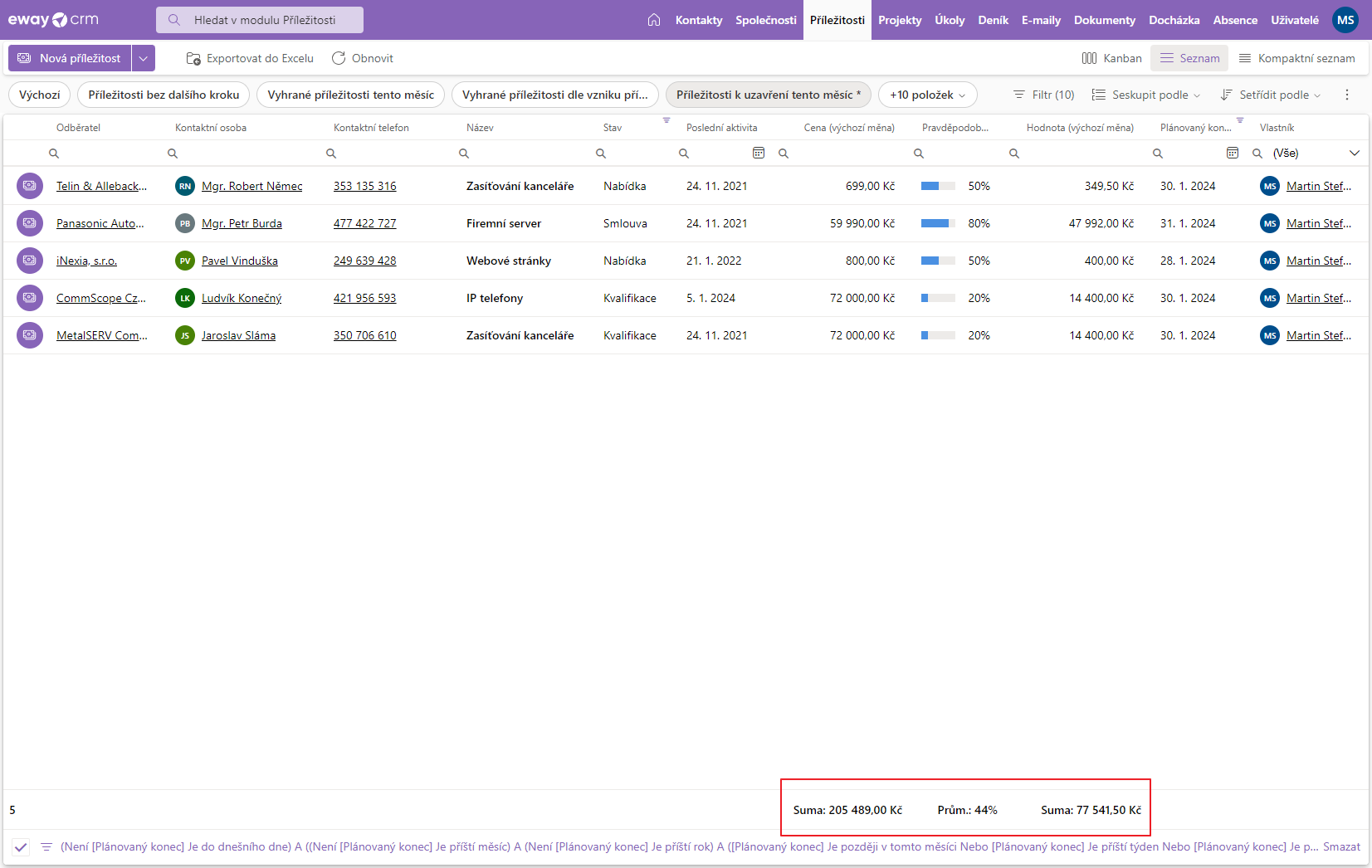Click 50% probability bar in Telin row
1372x868 pixels.
tap(938, 186)
